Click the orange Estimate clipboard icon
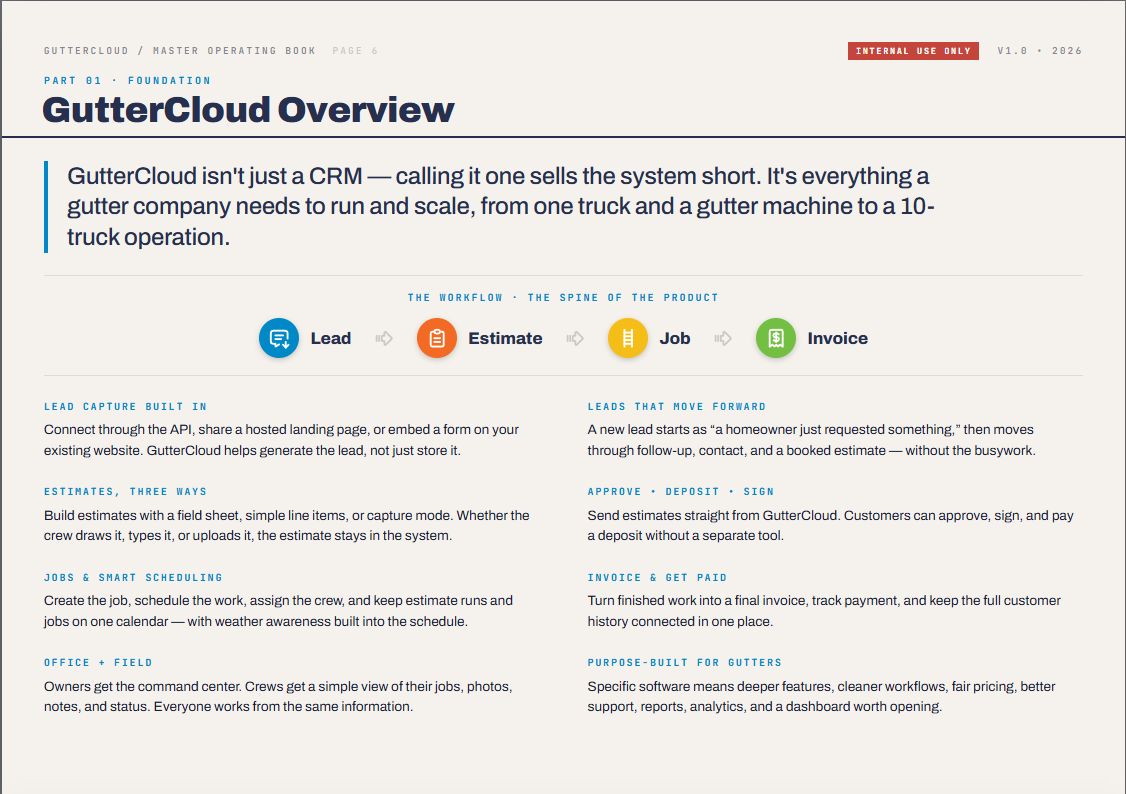 [437, 338]
